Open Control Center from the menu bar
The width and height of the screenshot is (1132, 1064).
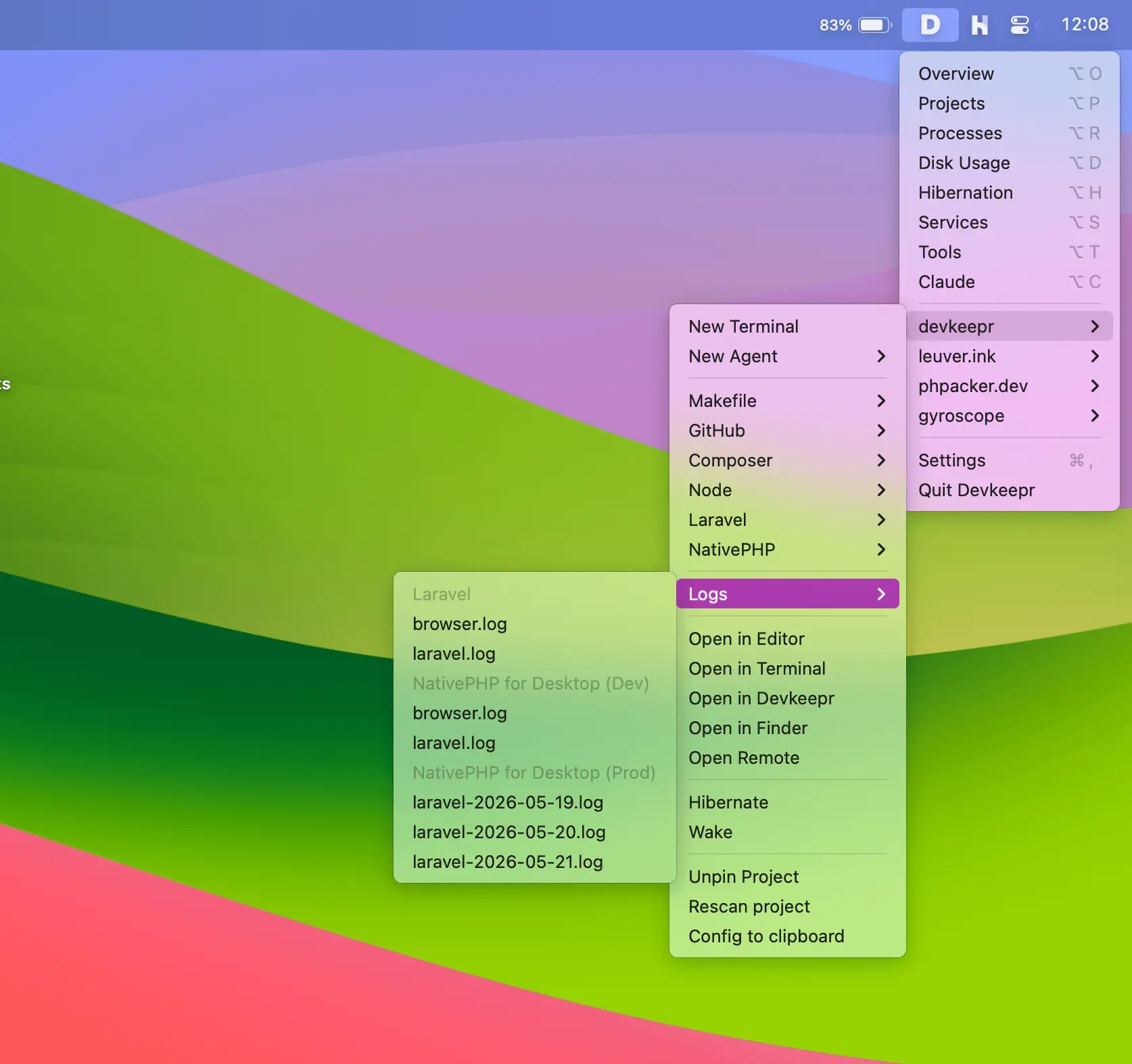click(1019, 25)
